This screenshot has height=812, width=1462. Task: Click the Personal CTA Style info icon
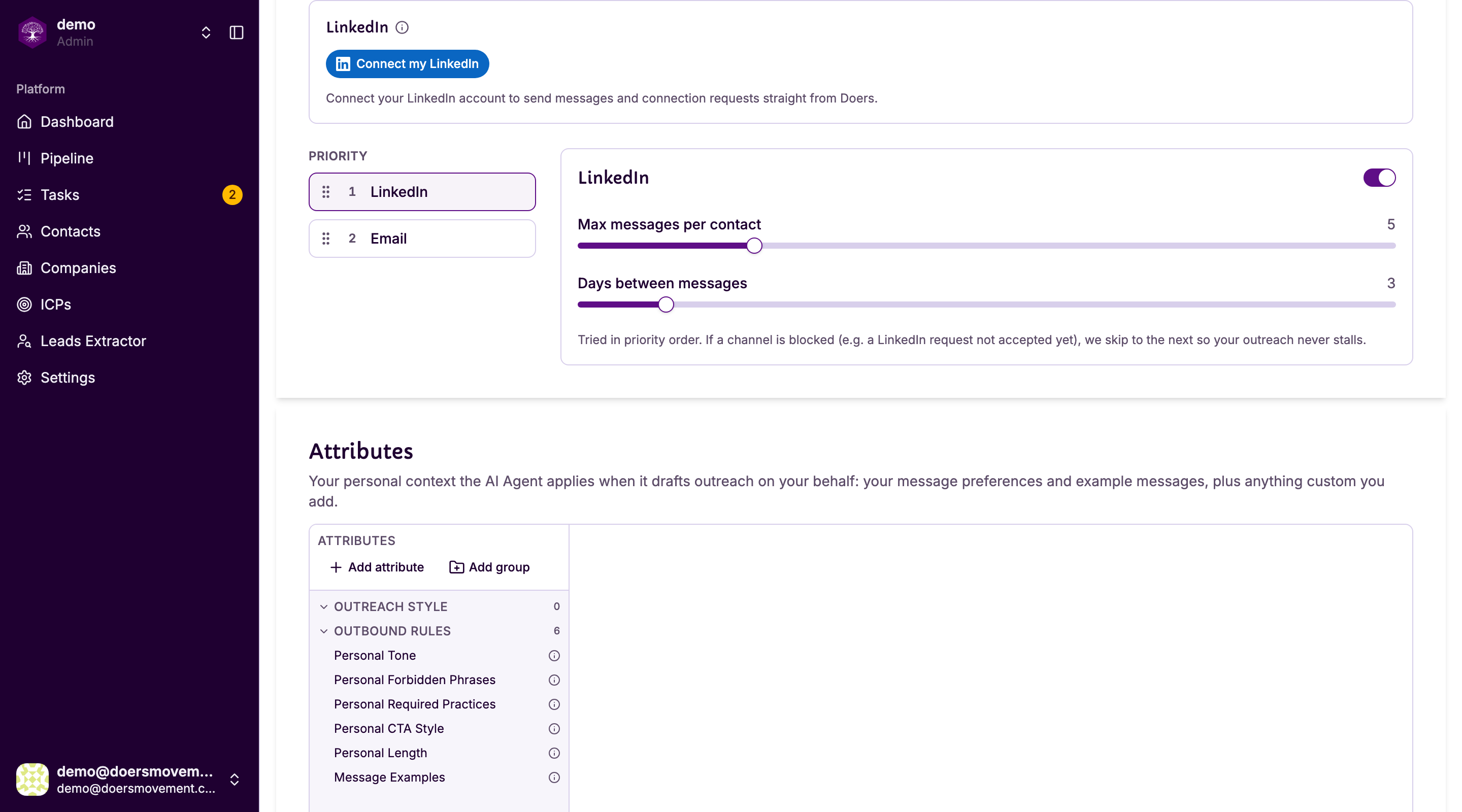tap(554, 729)
